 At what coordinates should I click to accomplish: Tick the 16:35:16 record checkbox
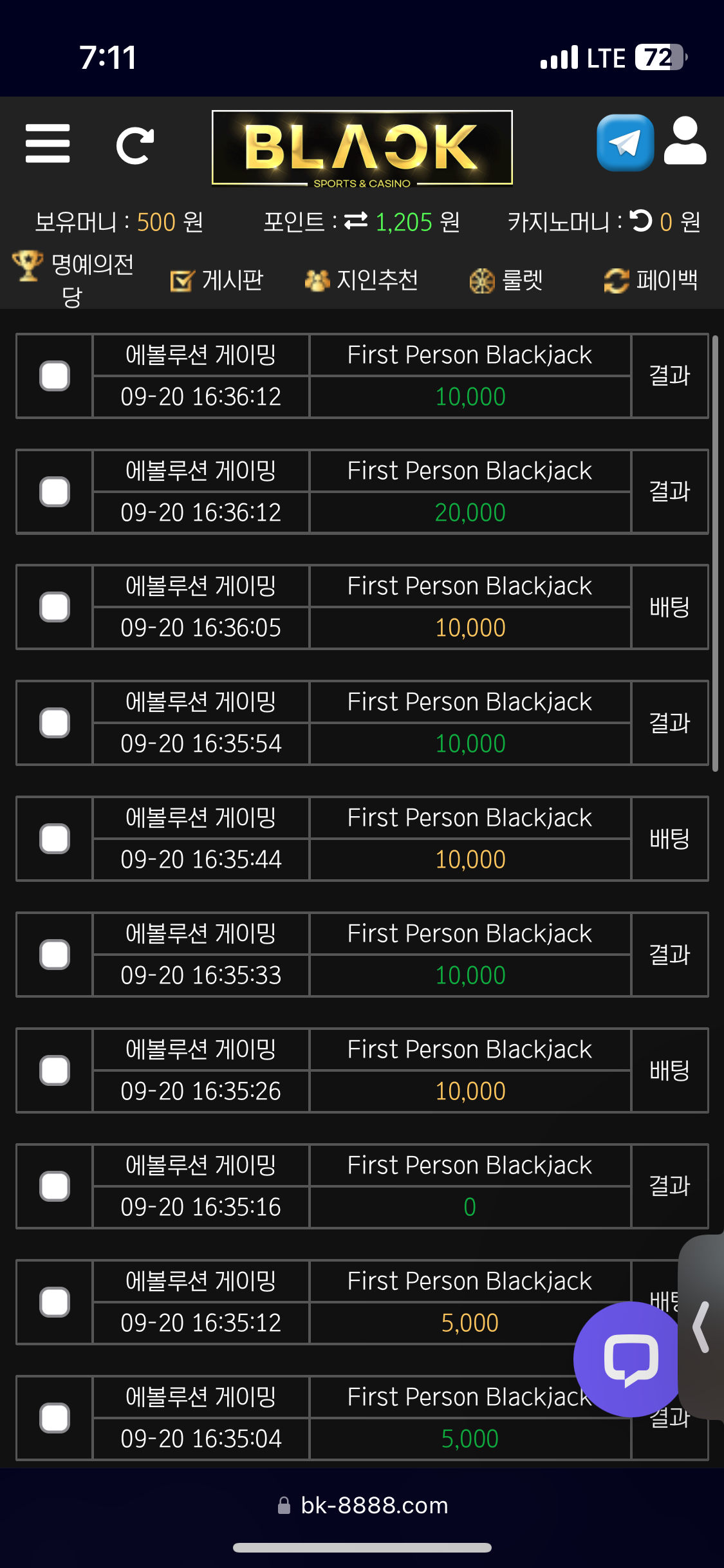55,1186
